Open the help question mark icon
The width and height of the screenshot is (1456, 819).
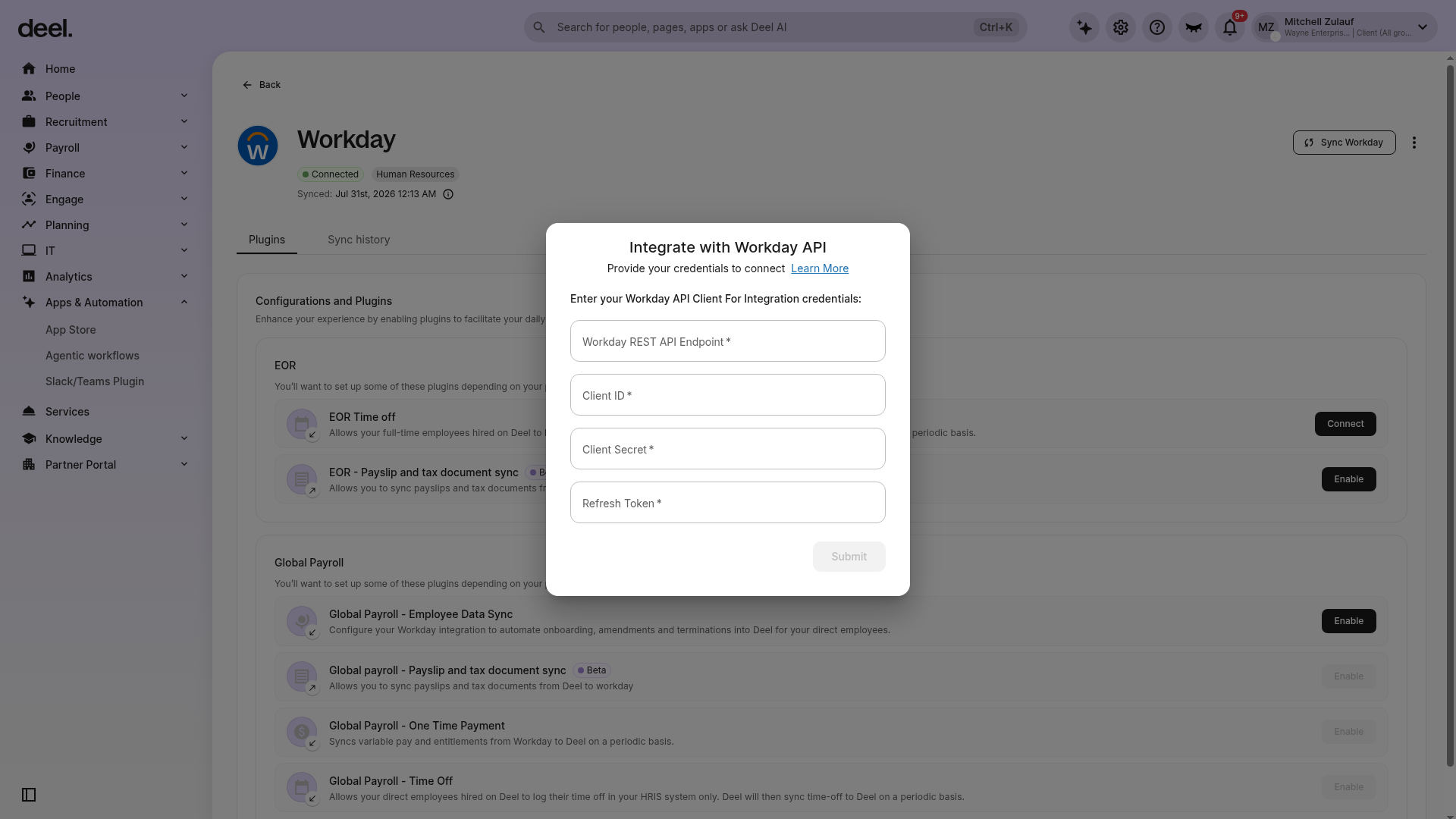1157,27
